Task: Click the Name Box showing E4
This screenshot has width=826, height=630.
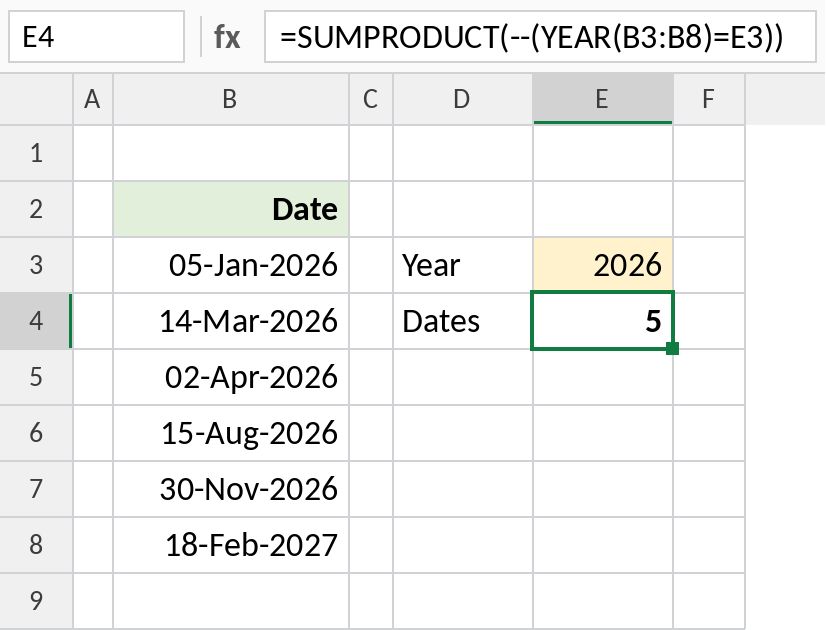Action: click(x=96, y=37)
